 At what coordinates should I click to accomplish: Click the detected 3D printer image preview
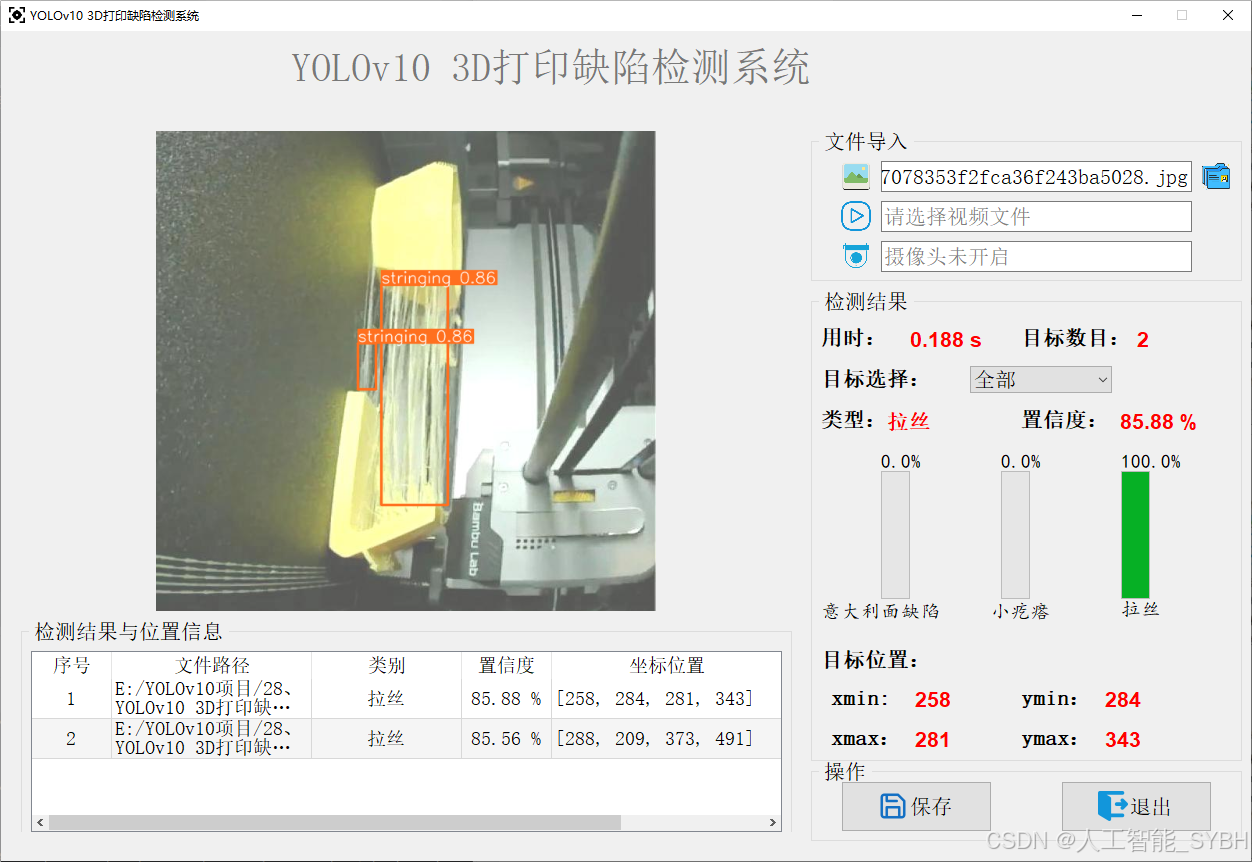click(406, 371)
